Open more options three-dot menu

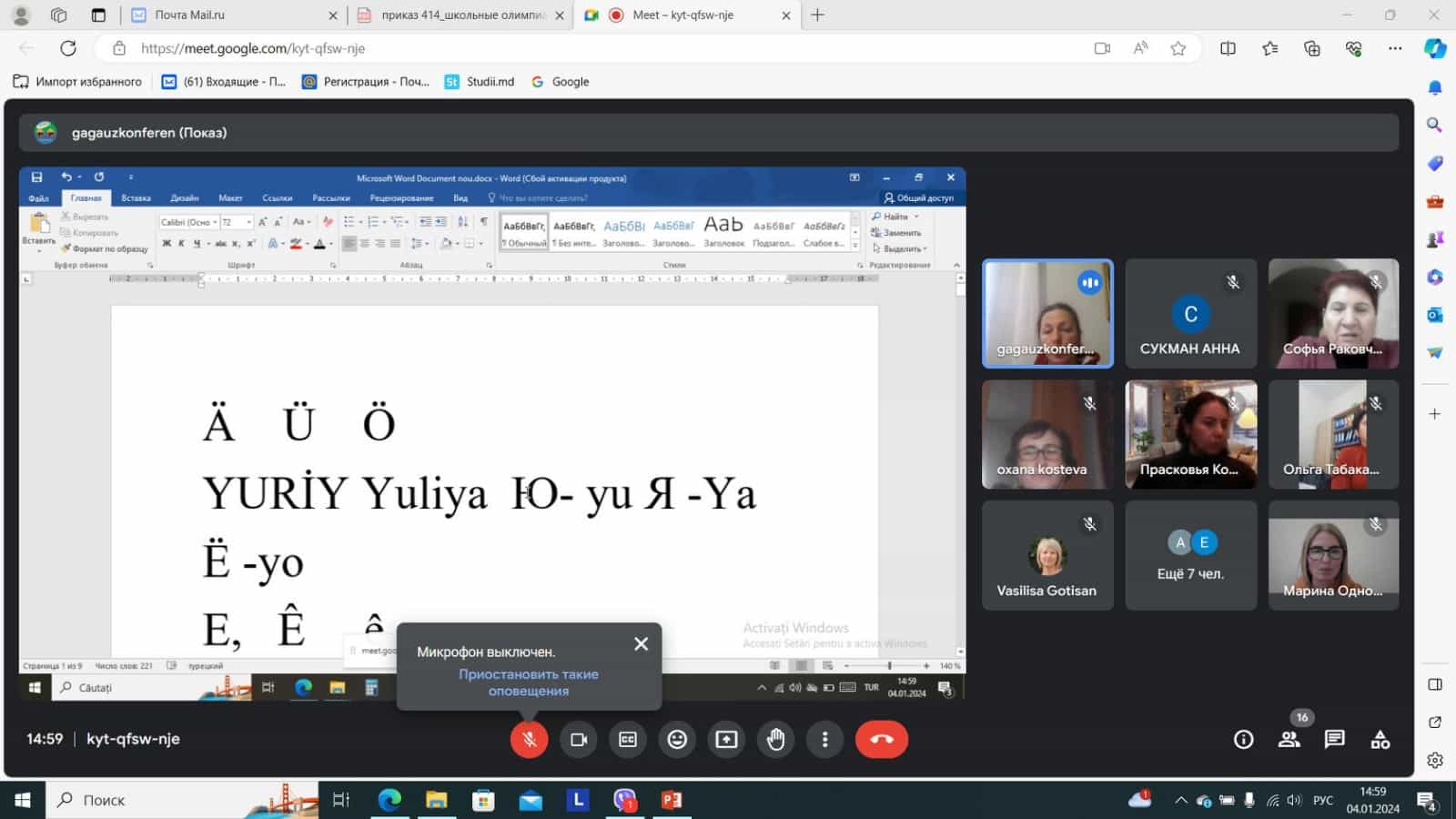point(824,740)
